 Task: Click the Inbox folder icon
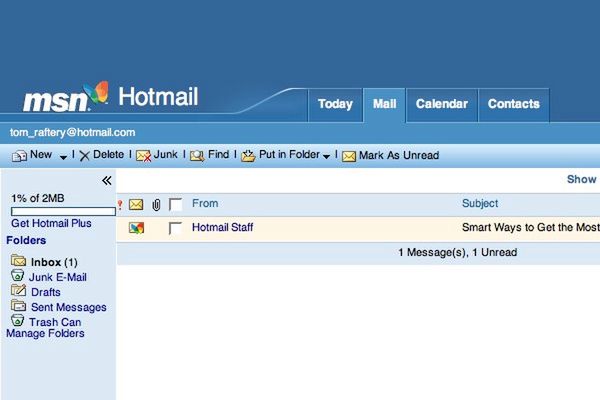[x=18, y=260]
